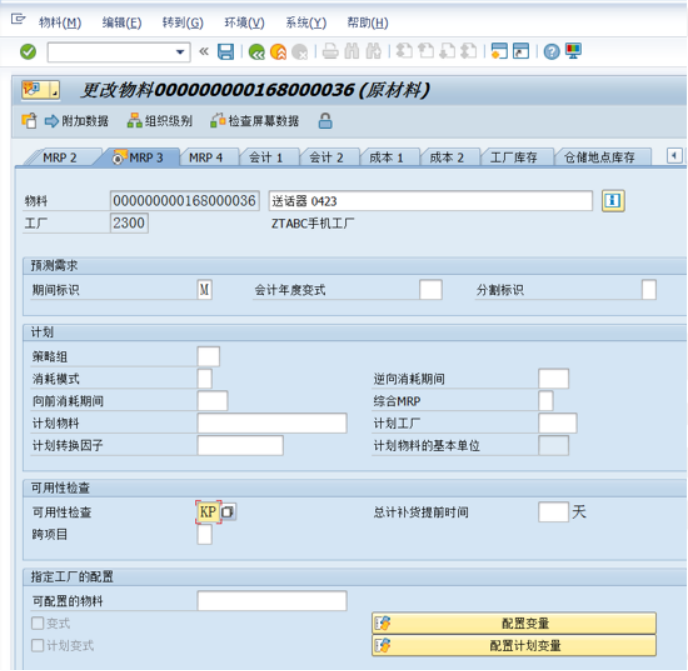Click the 检查屏幕数据 button

coord(255,121)
